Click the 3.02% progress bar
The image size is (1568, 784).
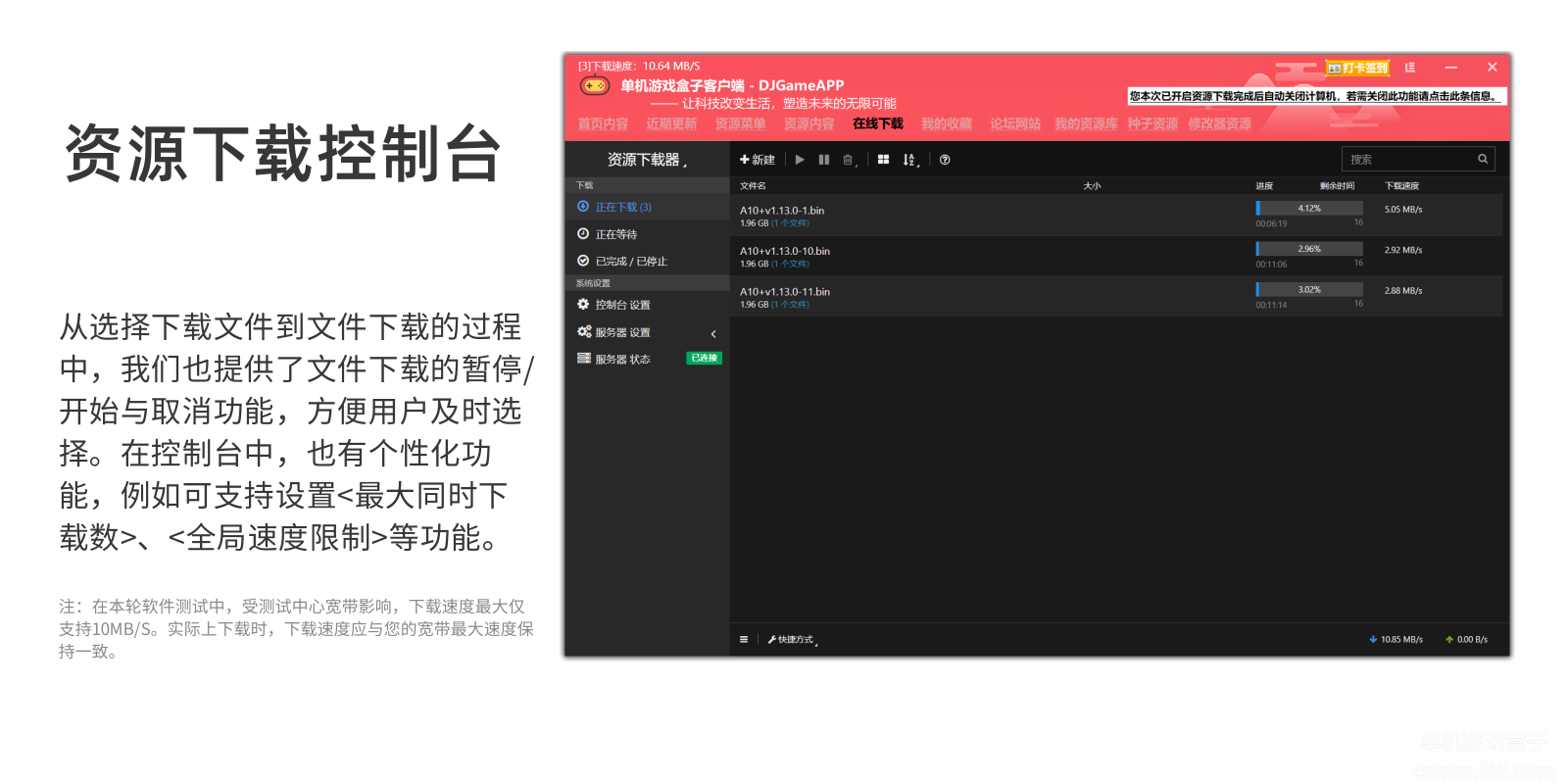pos(1309,290)
